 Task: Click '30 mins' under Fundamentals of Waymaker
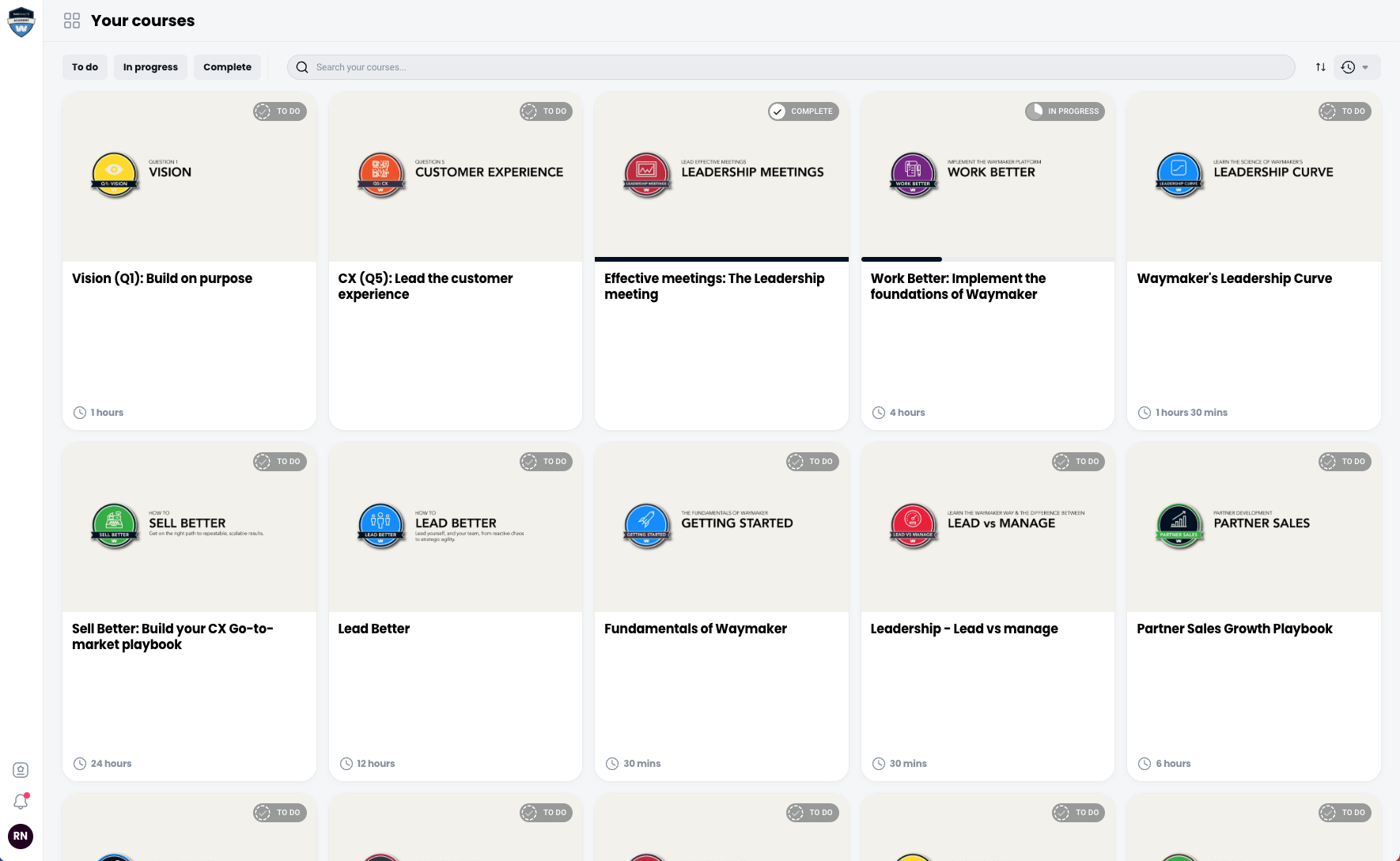pos(642,764)
